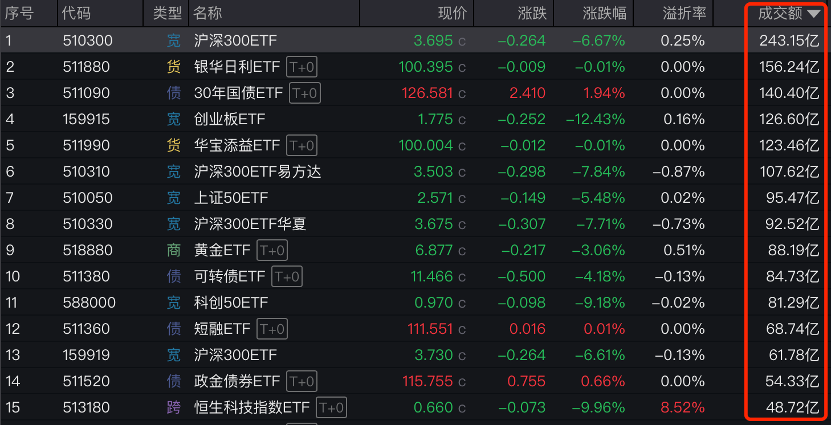This screenshot has width=832, height=426.
Task: Click the 类型 column header
Action: point(168,14)
